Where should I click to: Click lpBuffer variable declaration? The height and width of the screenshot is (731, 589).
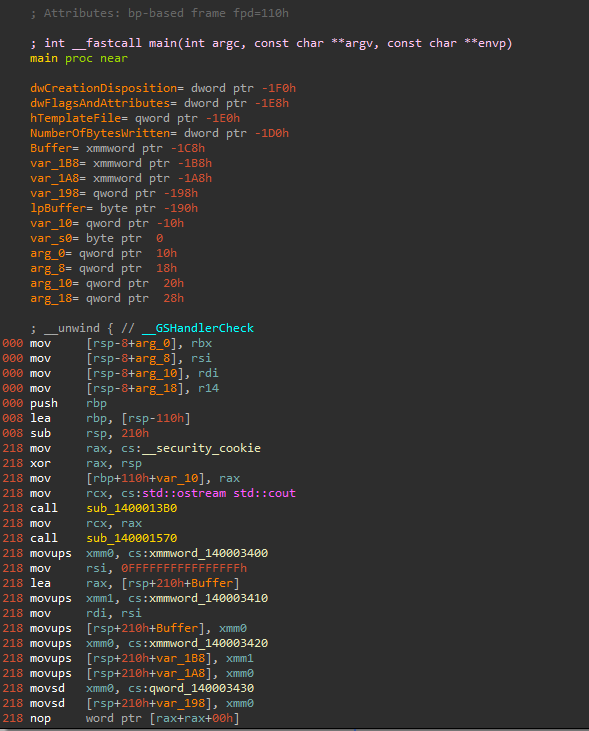coord(114,208)
